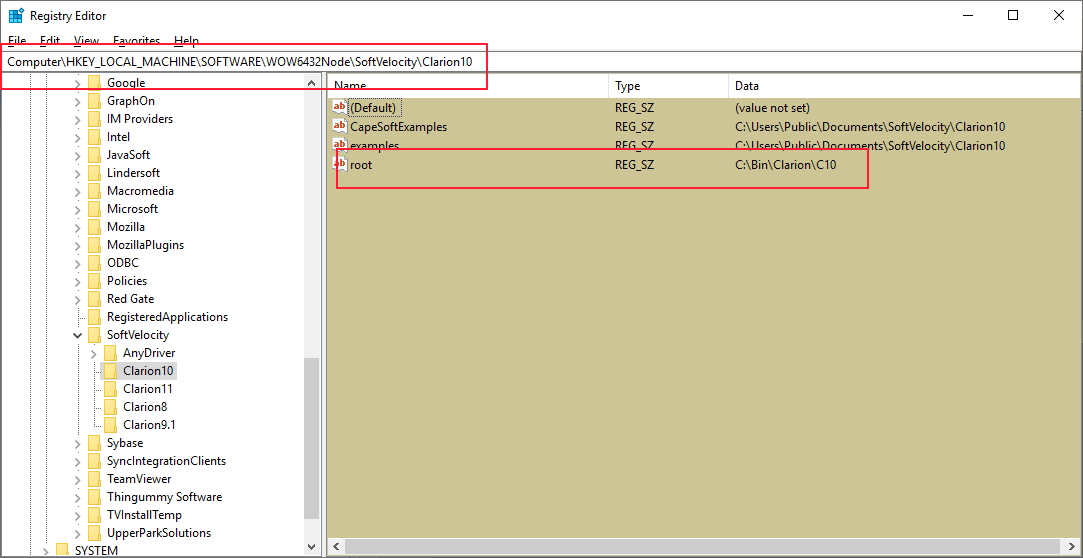Screen dimensions: 1083x558
Task: Expand the Mozilla key node
Action: [x=78, y=227]
